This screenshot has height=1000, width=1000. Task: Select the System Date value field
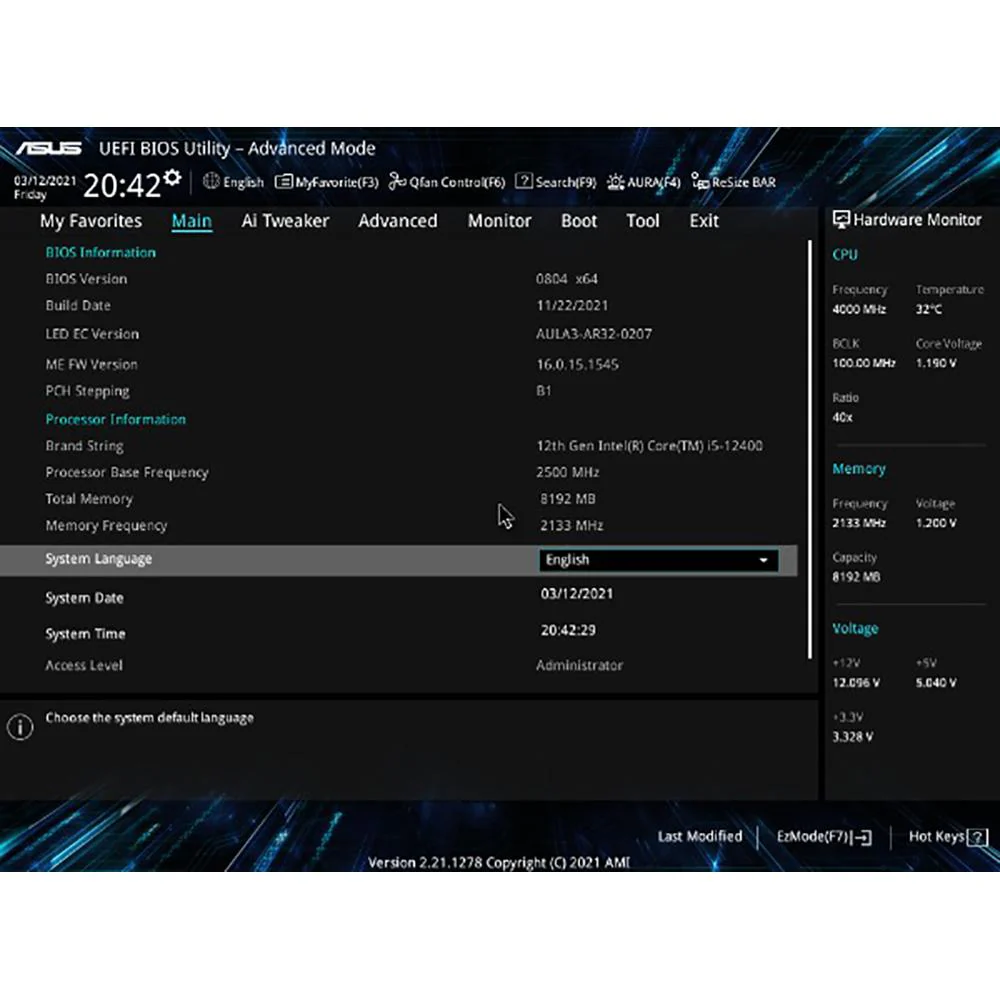577,594
